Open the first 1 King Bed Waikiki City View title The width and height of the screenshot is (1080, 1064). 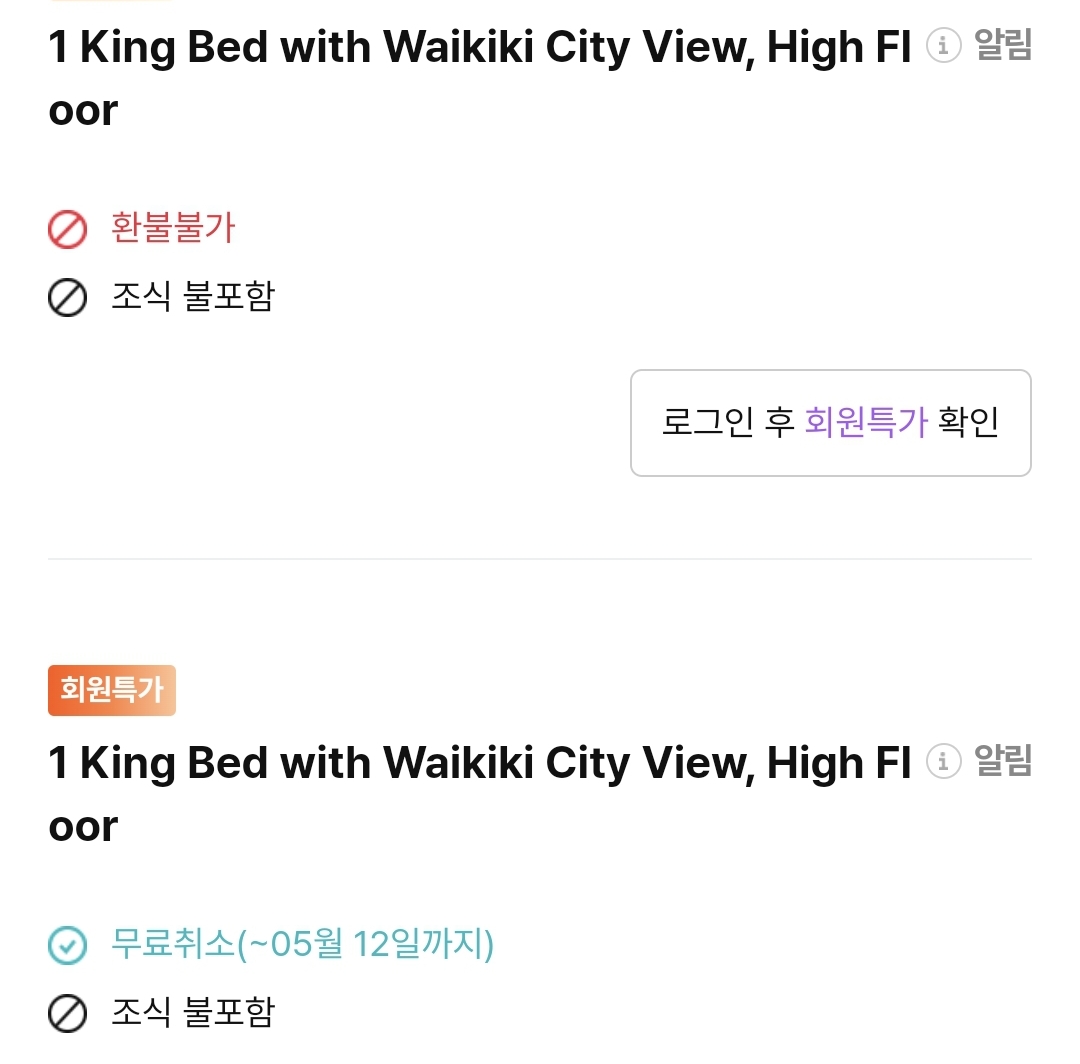(x=480, y=78)
